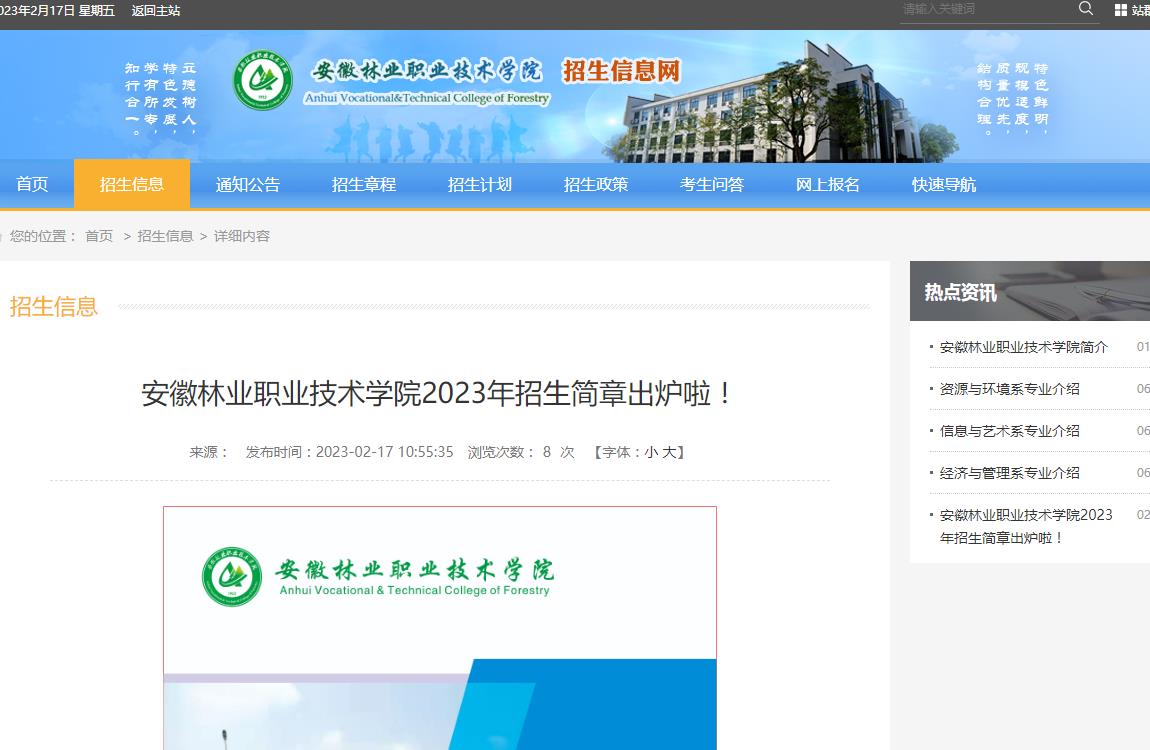Focus the keyword search input field
The image size is (1150, 750).
pos(986,10)
